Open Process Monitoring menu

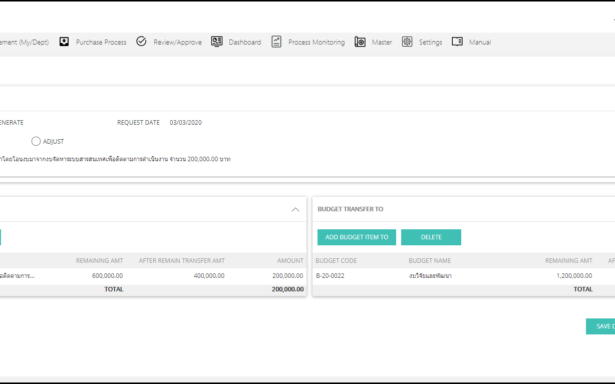317,42
